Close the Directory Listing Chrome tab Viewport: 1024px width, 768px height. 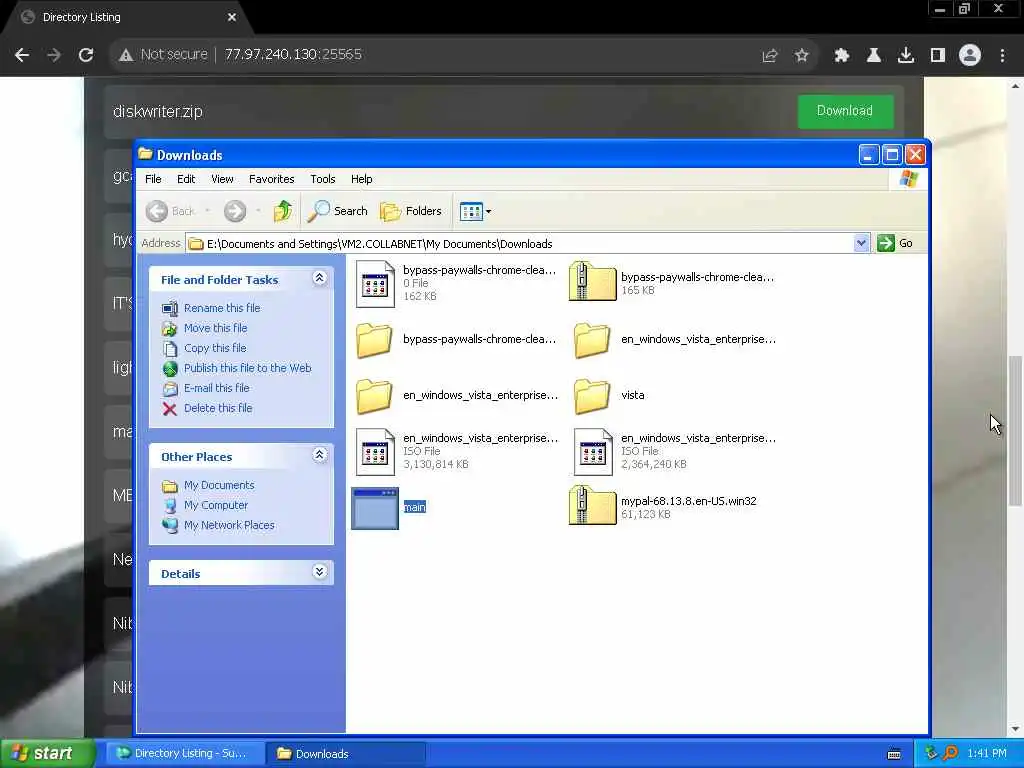click(232, 17)
